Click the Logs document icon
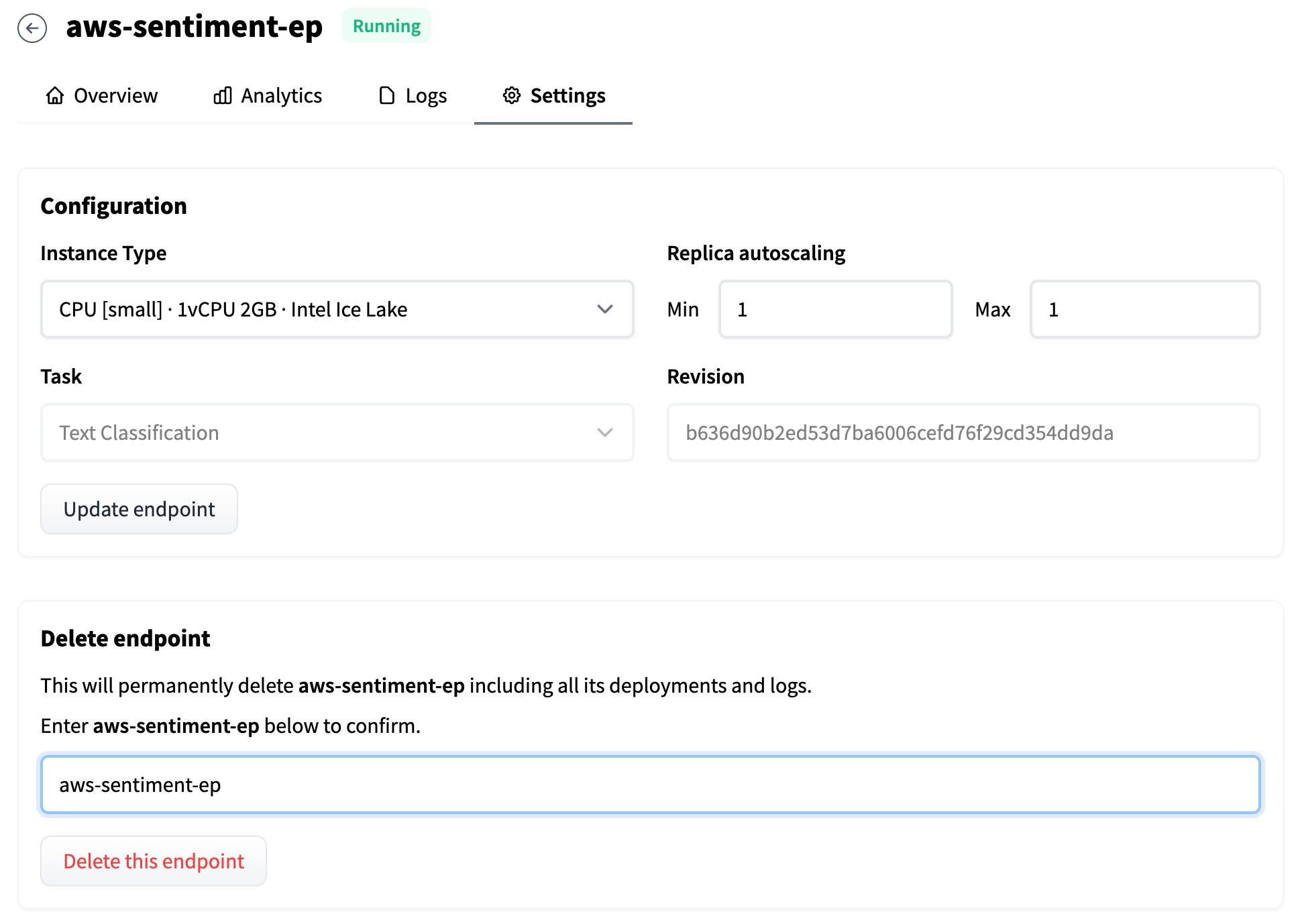The width and height of the screenshot is (1296, 924). coord(387,96)
